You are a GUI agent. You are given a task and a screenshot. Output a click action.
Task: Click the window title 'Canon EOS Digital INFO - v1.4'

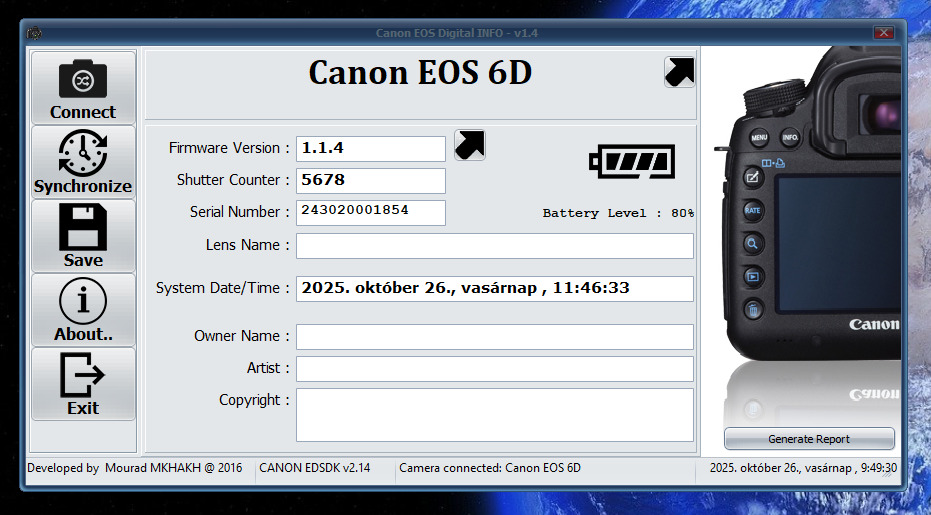tap(457, 33)
